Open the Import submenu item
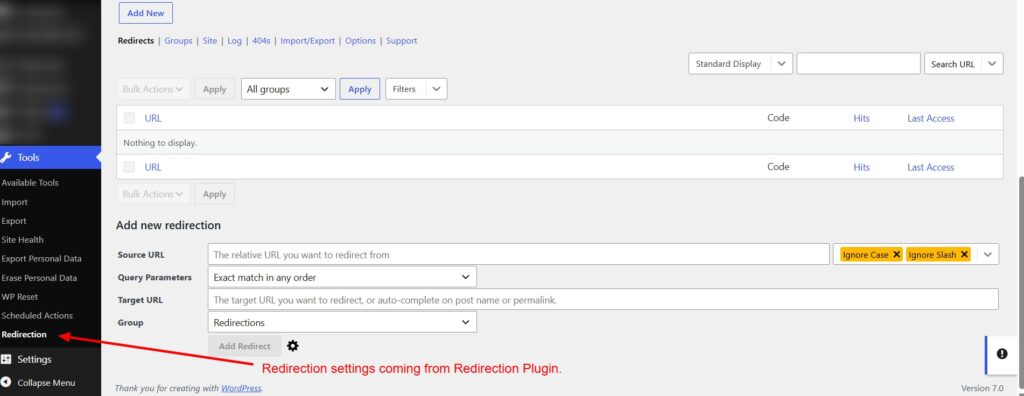1024x396 pixels. pyautogui.click(x=14, y=202)
